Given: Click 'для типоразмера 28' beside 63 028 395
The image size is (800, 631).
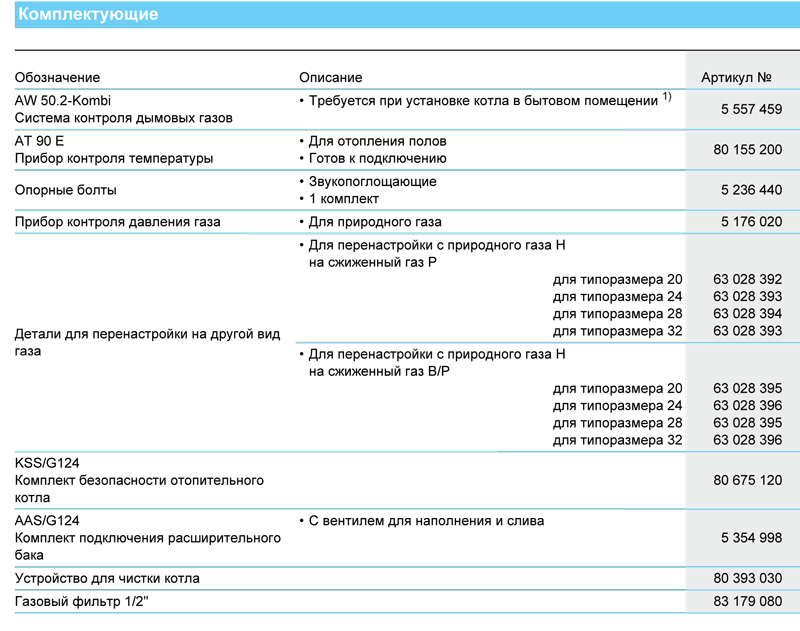Looking at the screenshot, I should (617, 423).
